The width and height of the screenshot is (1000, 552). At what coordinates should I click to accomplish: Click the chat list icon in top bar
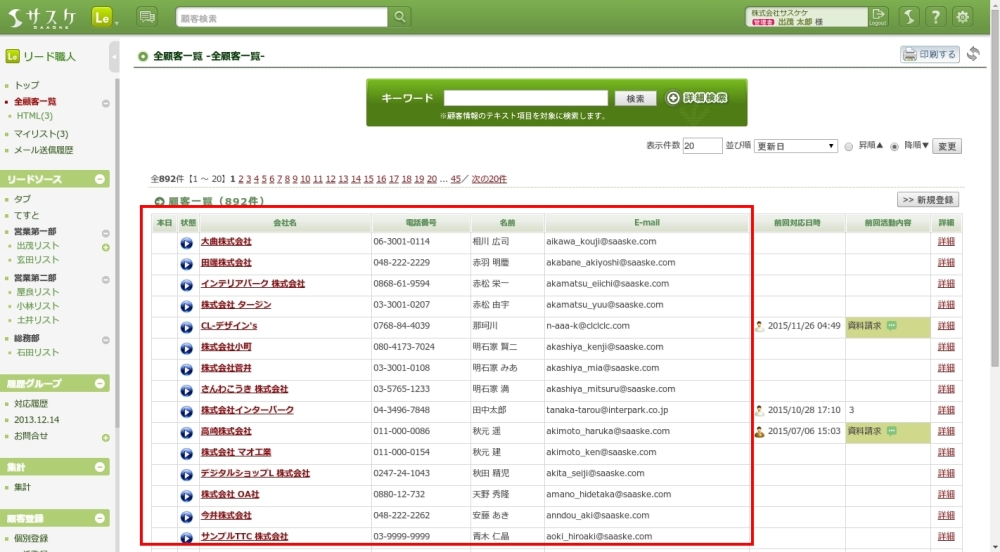[147, 17]
